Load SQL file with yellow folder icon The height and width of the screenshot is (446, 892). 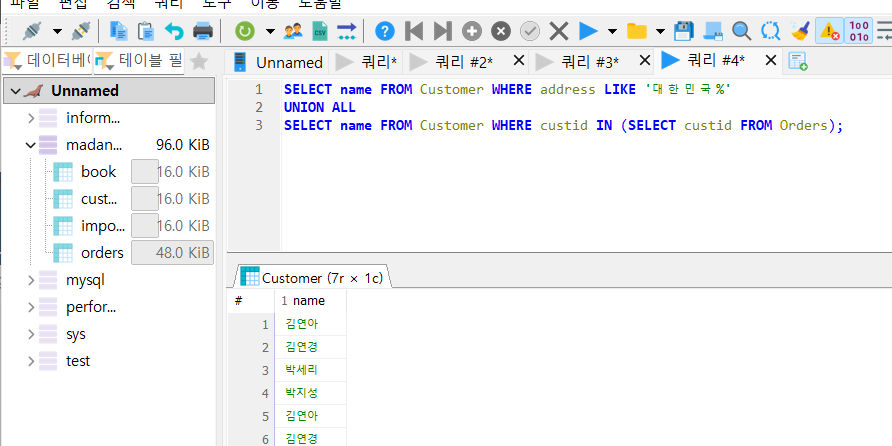pos(637,31)
